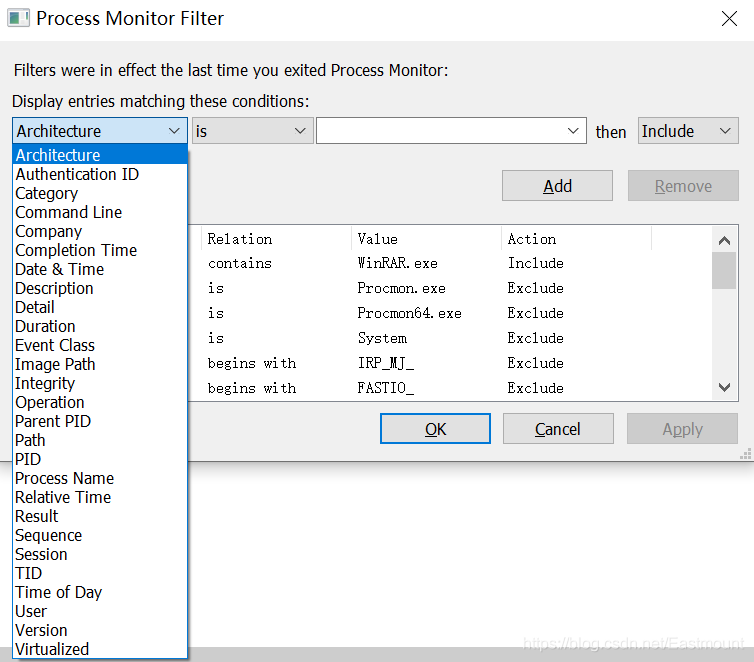Screen dimensions: 754x662
Task: Click the OK button
Action: coord(435,429)
